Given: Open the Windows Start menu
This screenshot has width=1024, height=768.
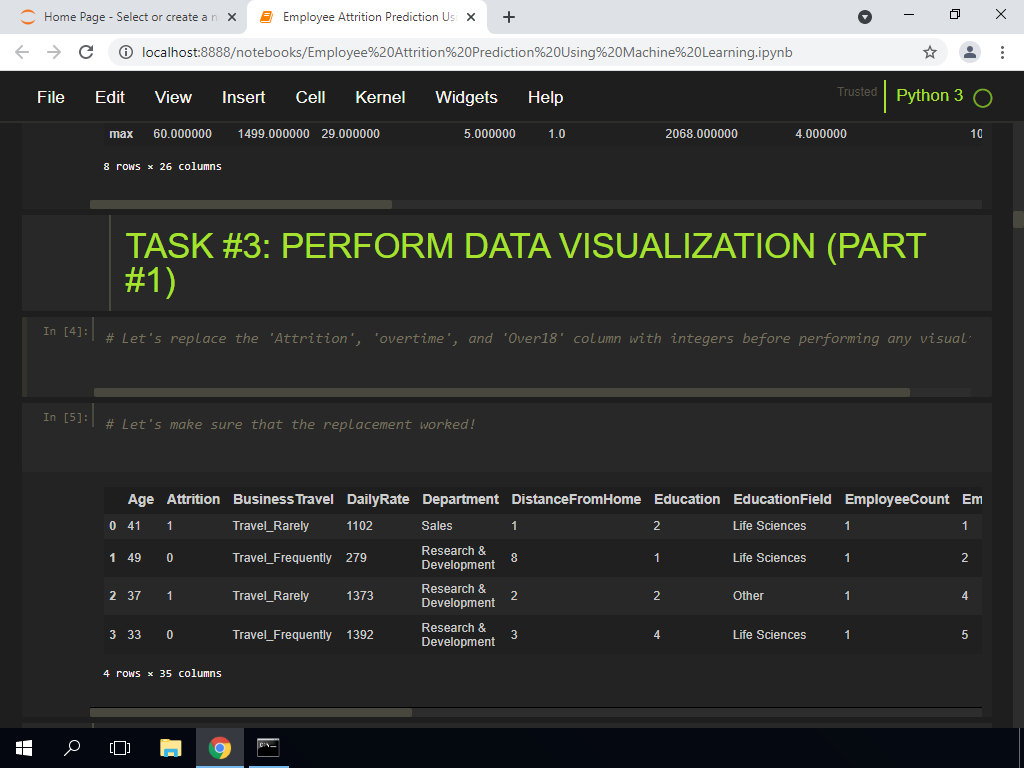Looking at the screenshot, I should point(24,748).
